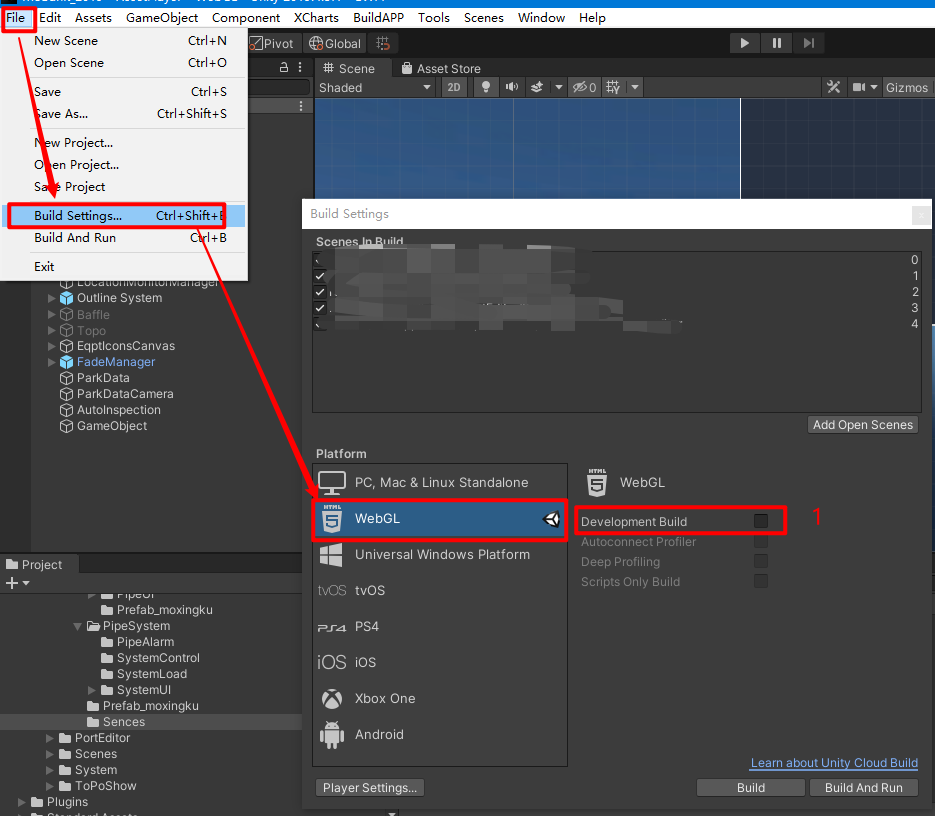Click the hierarchy panel lock icon
This screenshot has height=816, width=935.
(284, 67)
